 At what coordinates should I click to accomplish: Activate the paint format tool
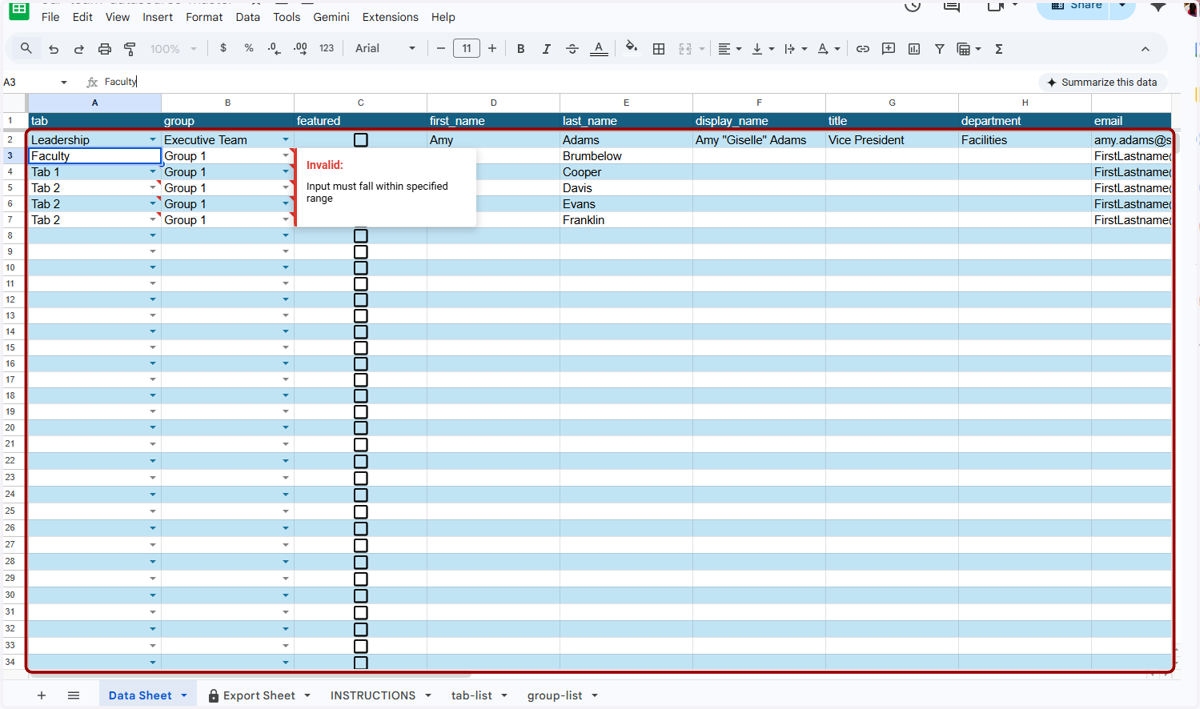click(130, 49)
